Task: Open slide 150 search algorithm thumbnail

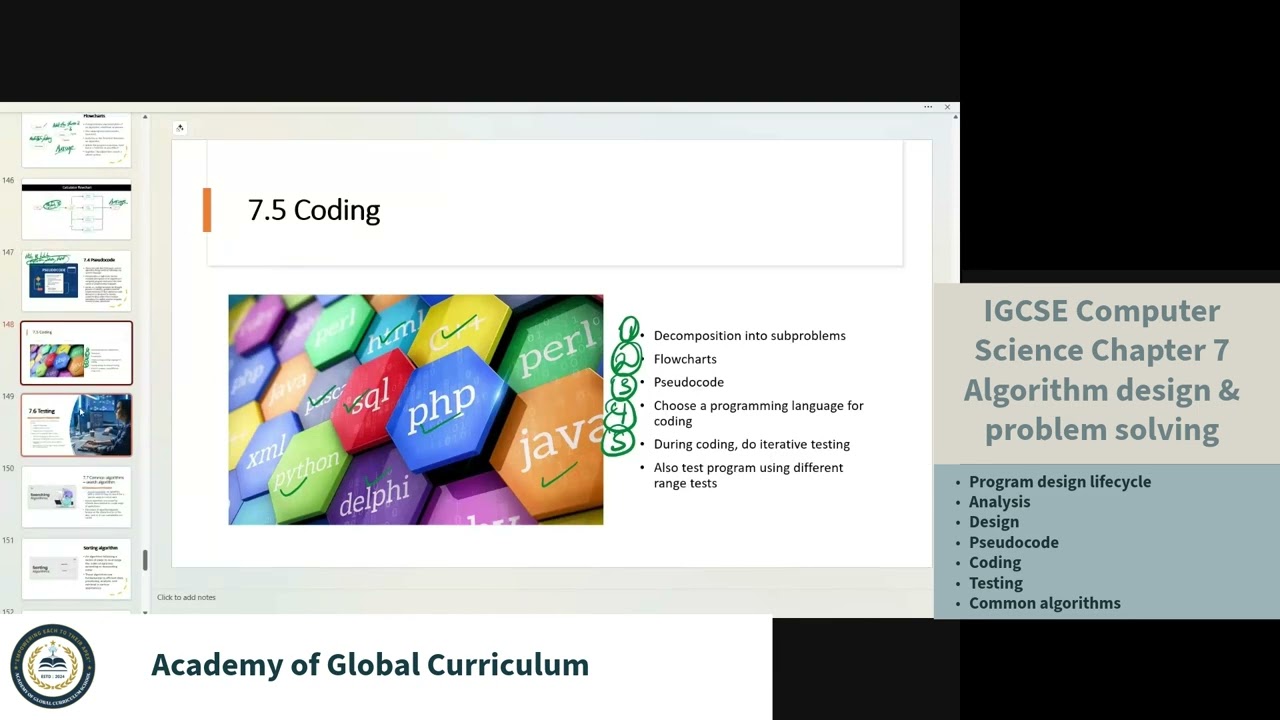Action: pyautogui.click(x=77, y=497)
